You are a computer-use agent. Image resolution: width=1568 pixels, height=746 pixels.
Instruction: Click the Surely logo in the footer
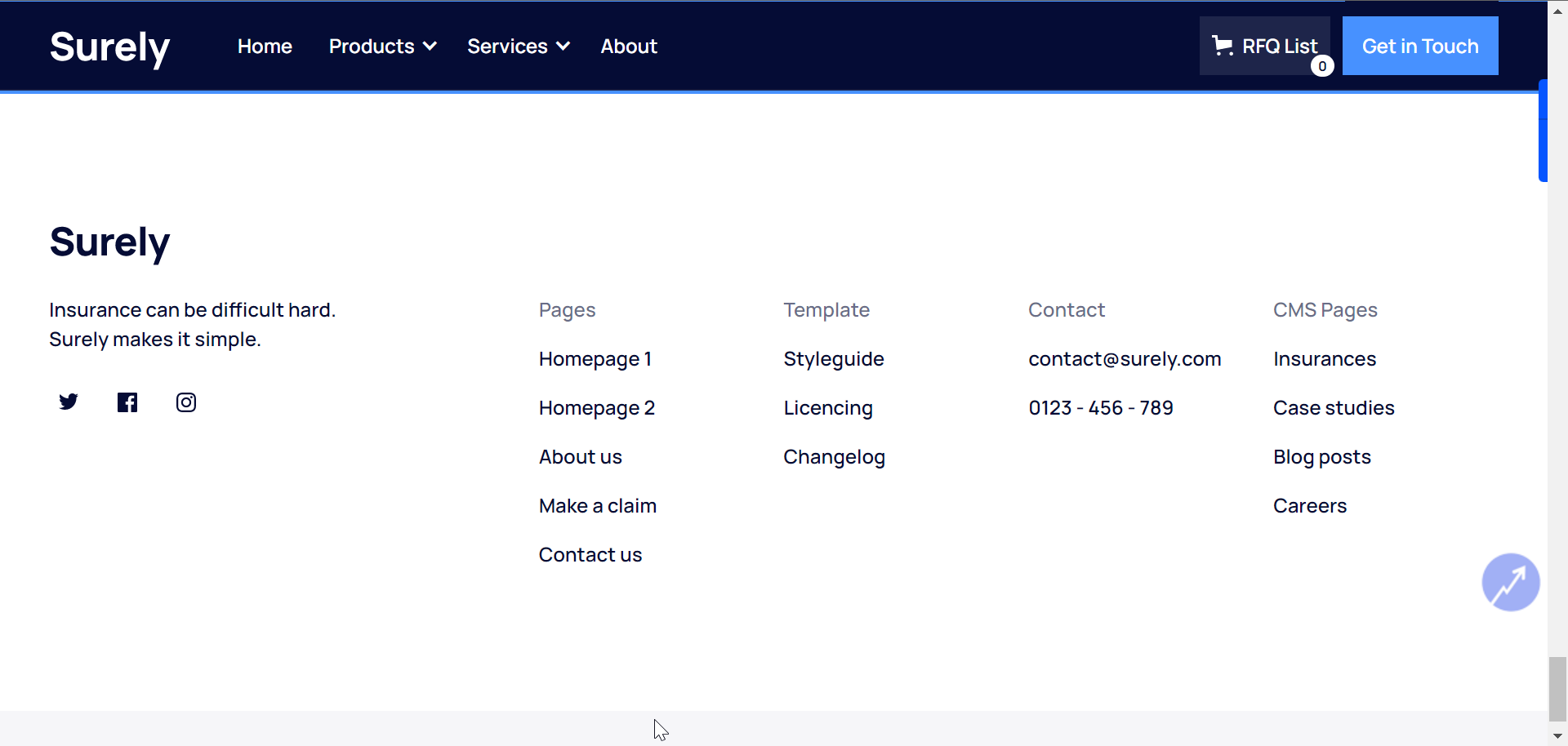click(109, 242)
